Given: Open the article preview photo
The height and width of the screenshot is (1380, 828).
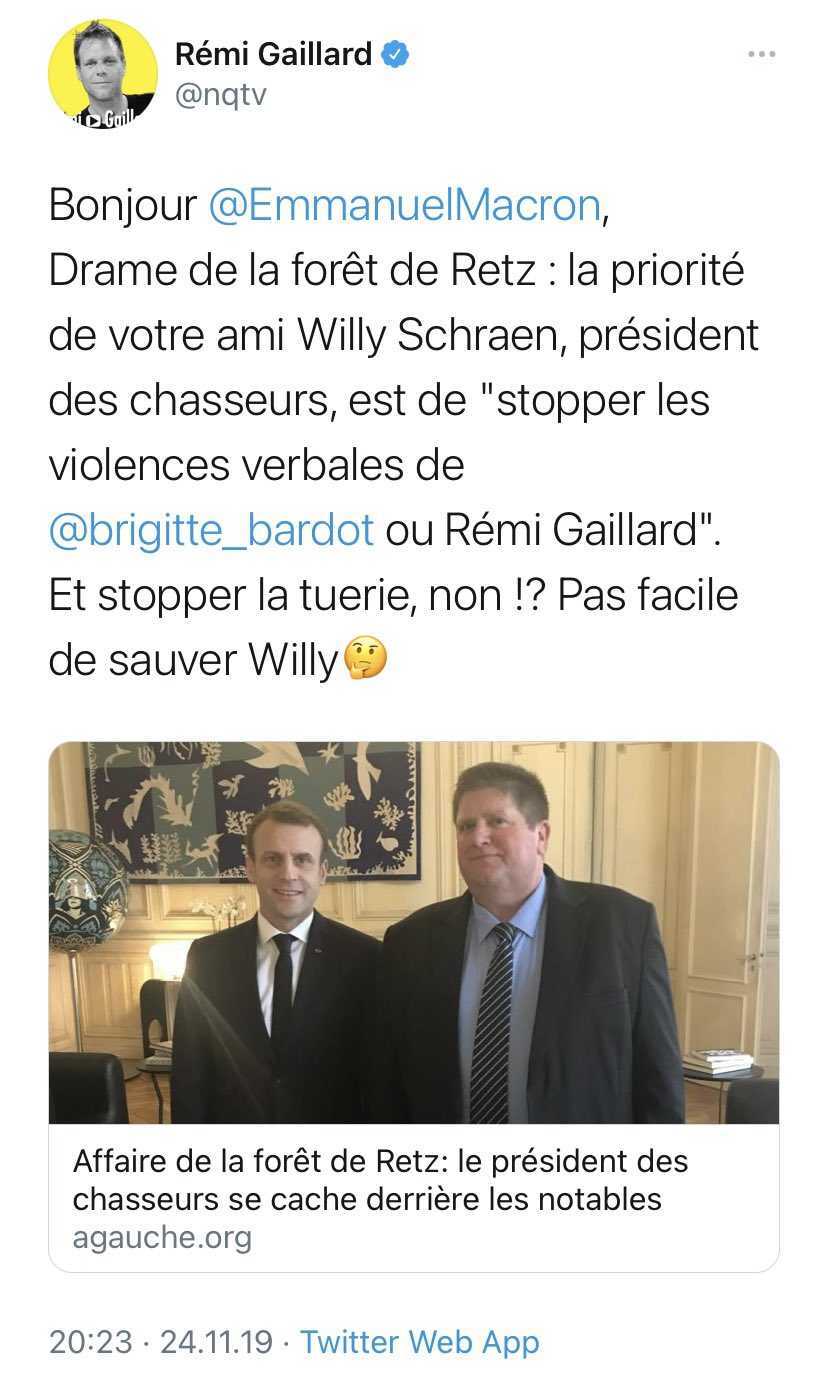Looking at the screenshot, I should [x=414, y=932].
